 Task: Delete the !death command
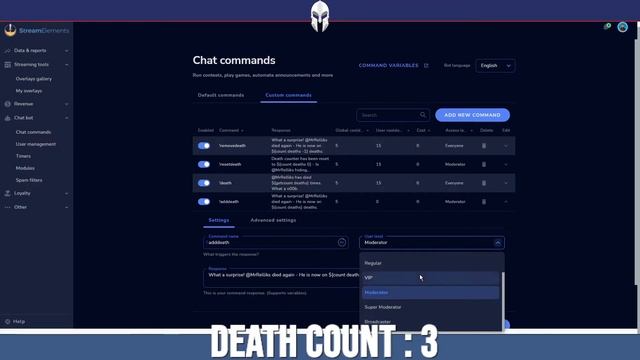pos(484,183)
